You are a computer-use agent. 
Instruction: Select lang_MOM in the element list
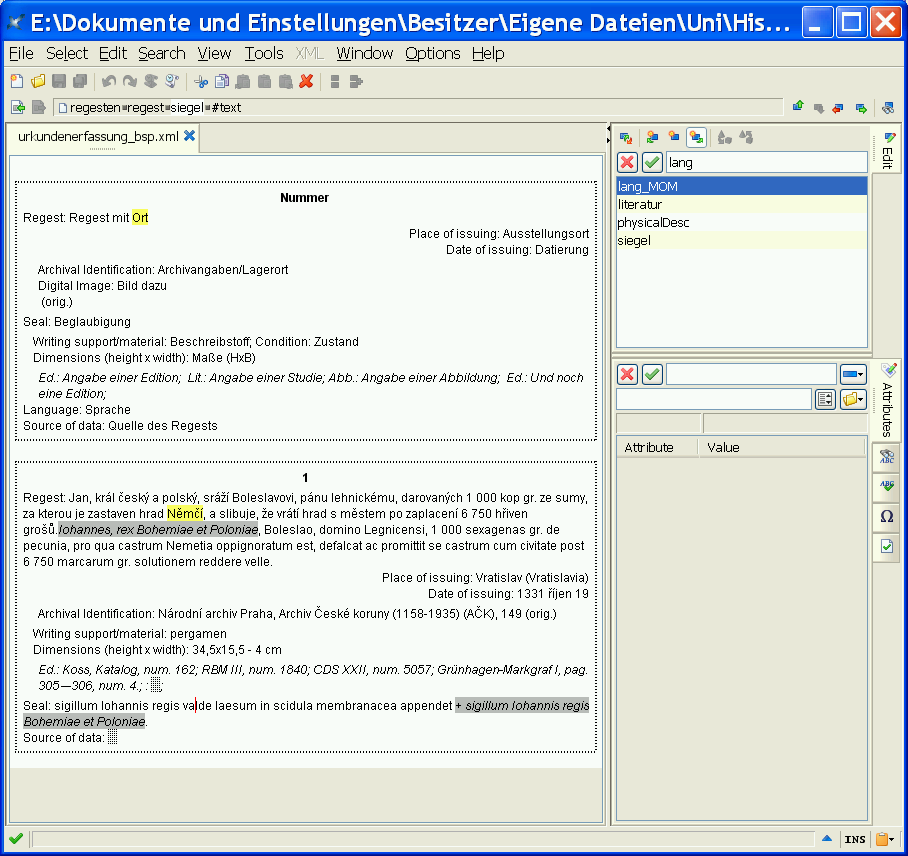point(742,186)
